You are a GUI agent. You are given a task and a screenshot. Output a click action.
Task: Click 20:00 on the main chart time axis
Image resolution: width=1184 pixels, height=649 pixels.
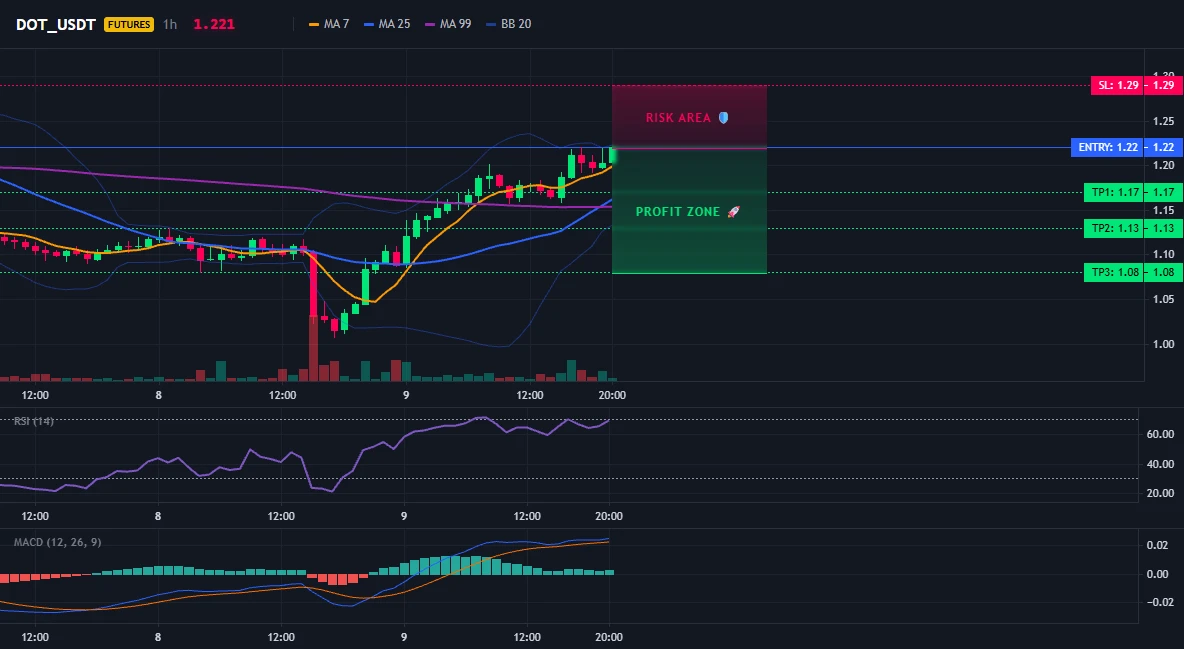(612, 395)
